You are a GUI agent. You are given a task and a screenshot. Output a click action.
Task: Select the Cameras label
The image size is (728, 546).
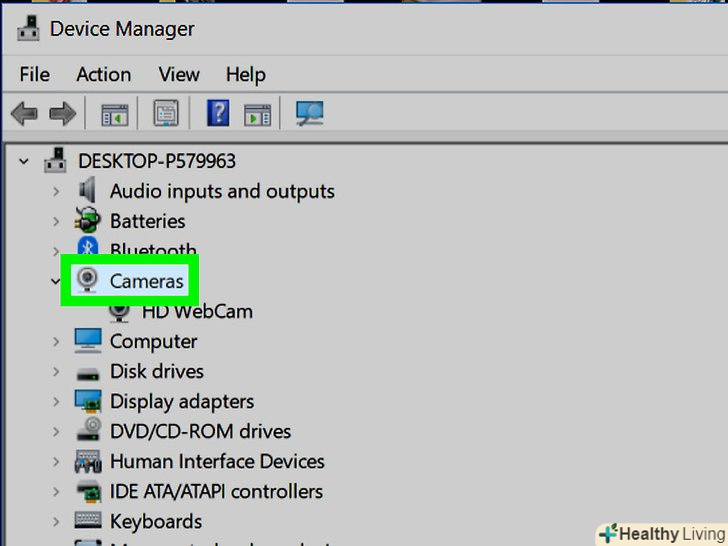pos(147,281)
